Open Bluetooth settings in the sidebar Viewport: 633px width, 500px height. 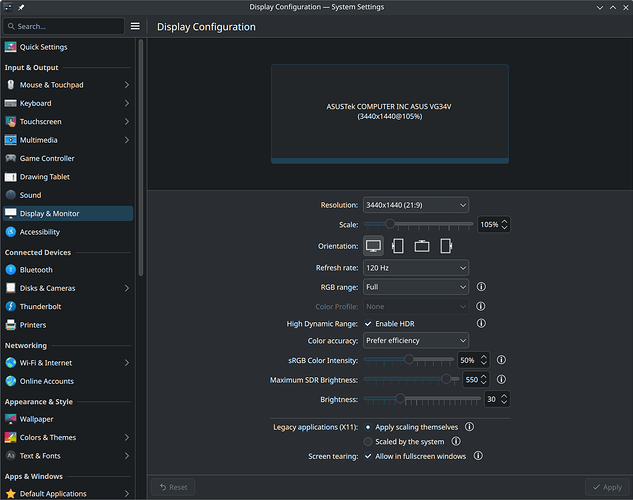click(x=36, y=270)
